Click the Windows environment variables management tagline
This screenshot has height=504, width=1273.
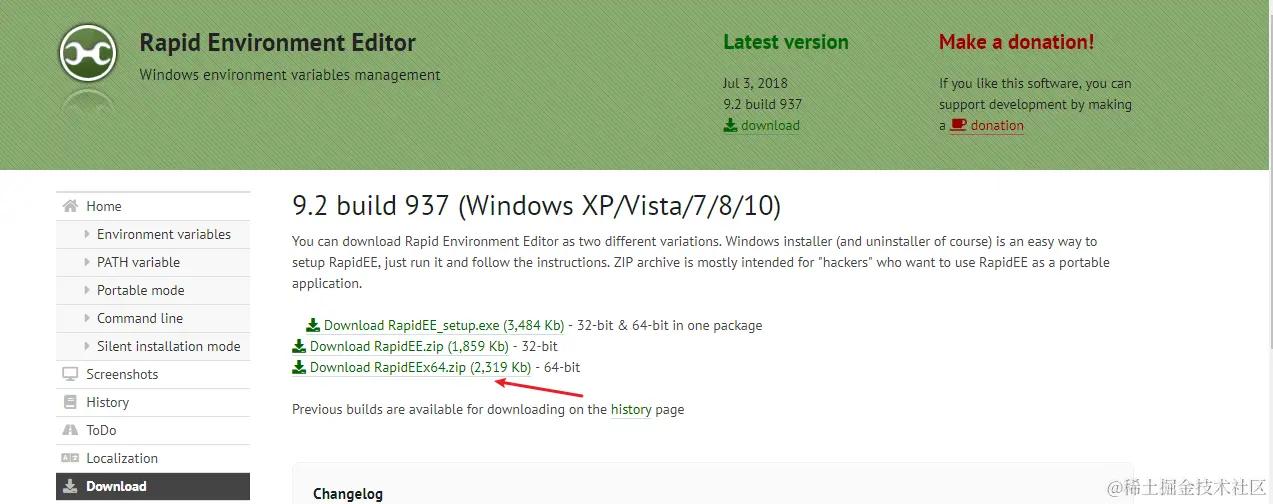(290, 75)
